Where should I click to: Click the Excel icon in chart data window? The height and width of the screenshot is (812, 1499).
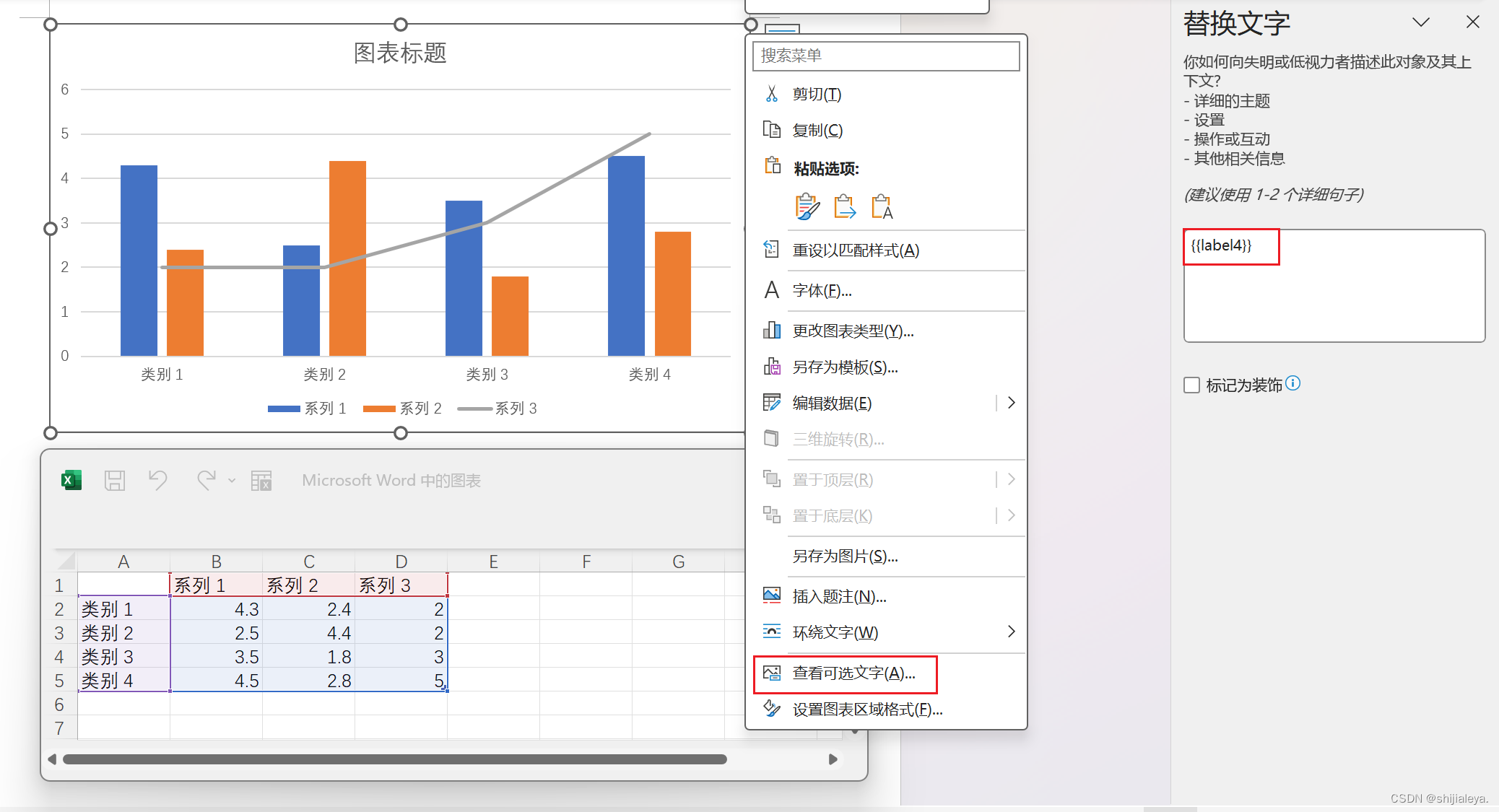tap(71, 480)
